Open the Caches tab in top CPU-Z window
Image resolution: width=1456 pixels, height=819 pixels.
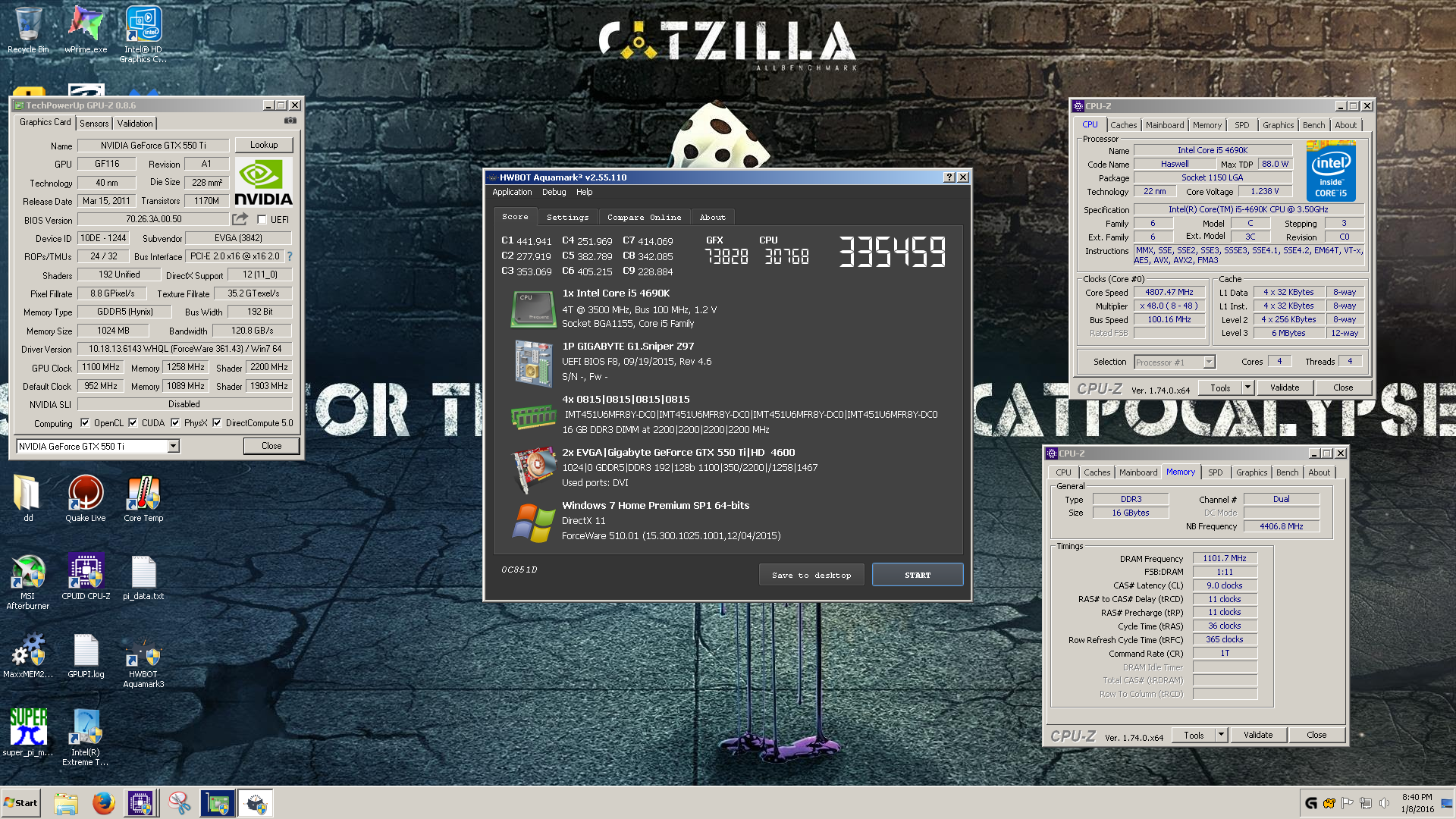pos(1123,125)
